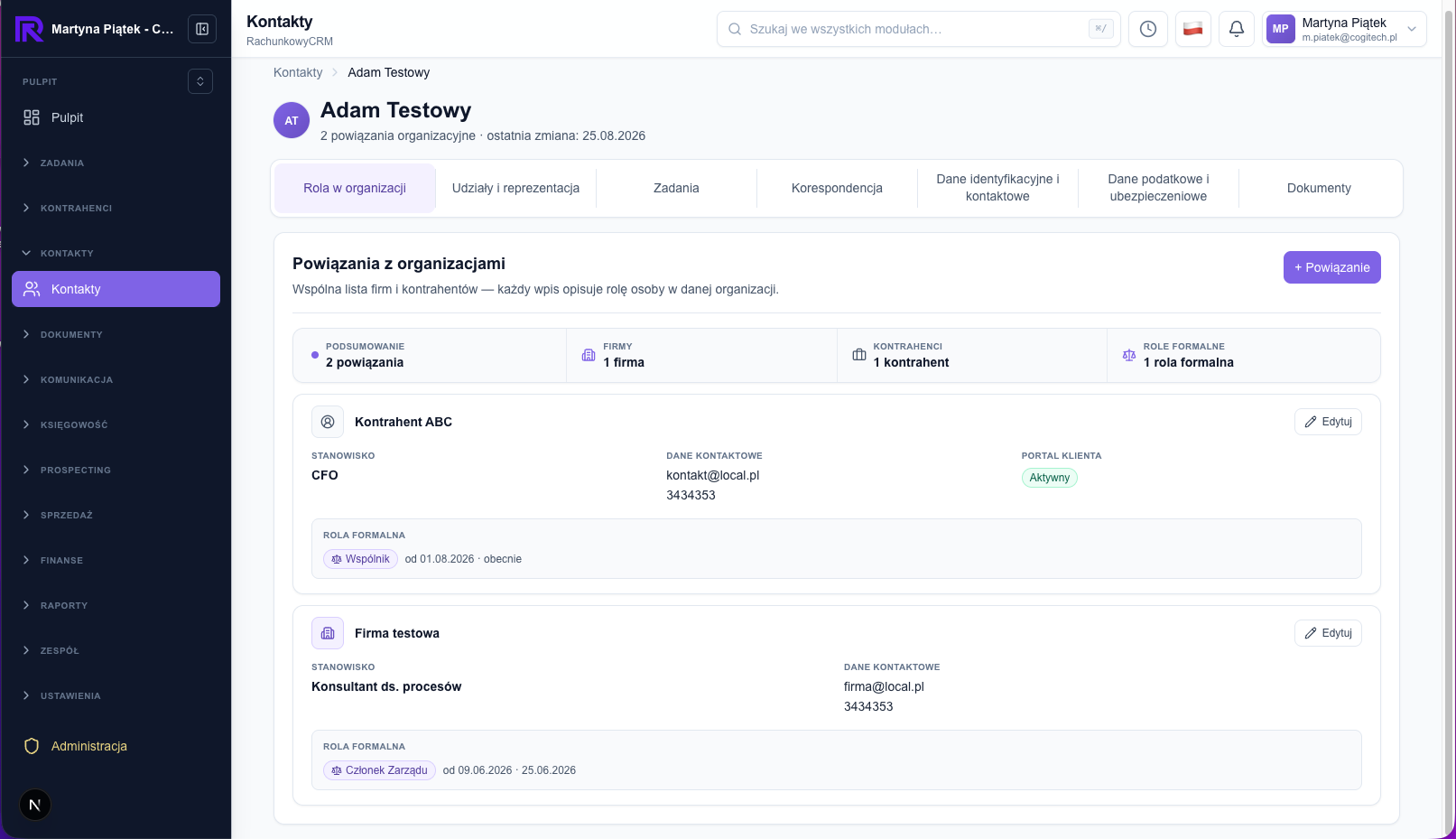Click the RachunkowyCRM logo icon

coord(29,29)
